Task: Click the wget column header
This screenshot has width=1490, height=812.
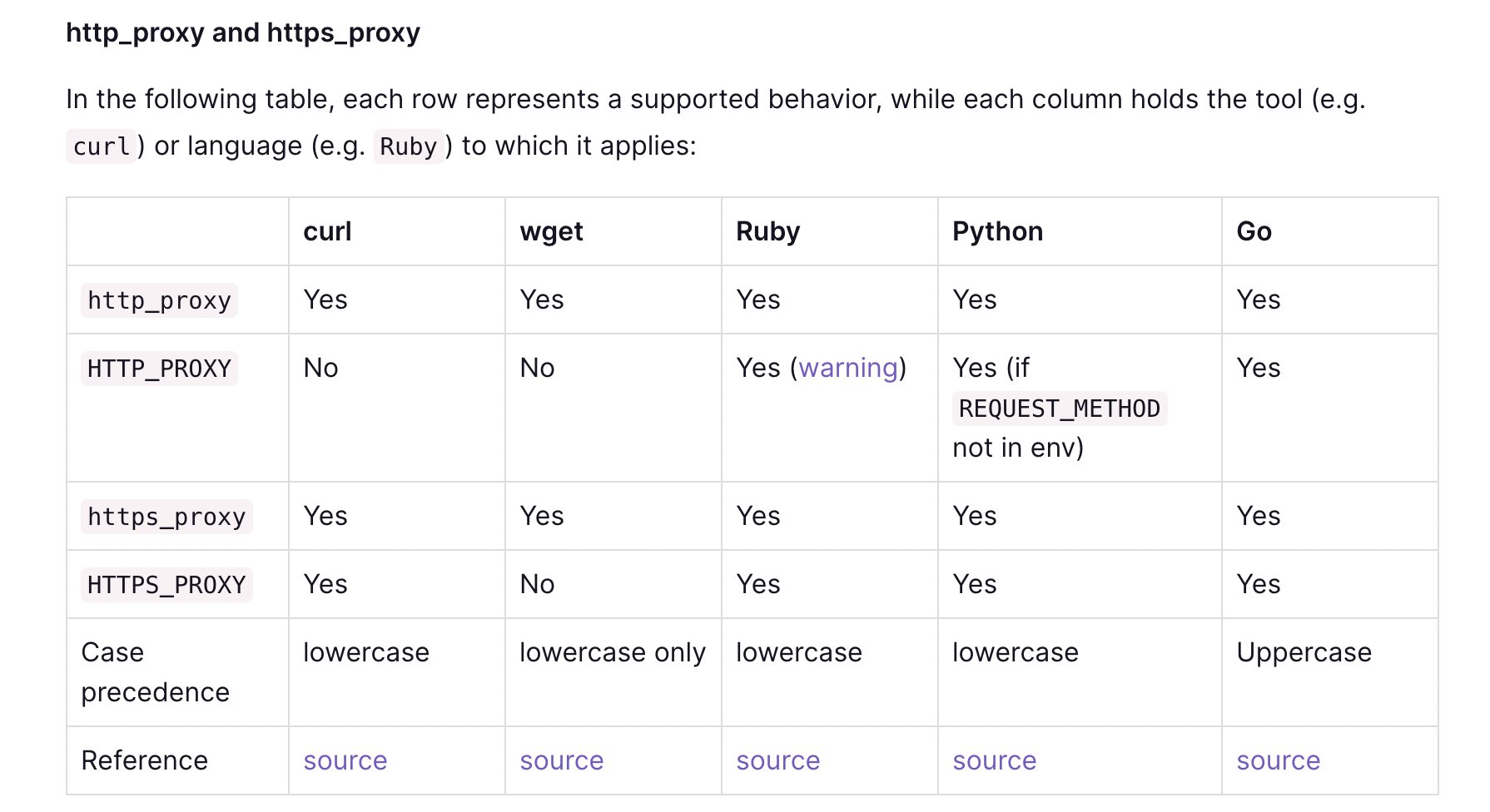Action: [551, 231]
